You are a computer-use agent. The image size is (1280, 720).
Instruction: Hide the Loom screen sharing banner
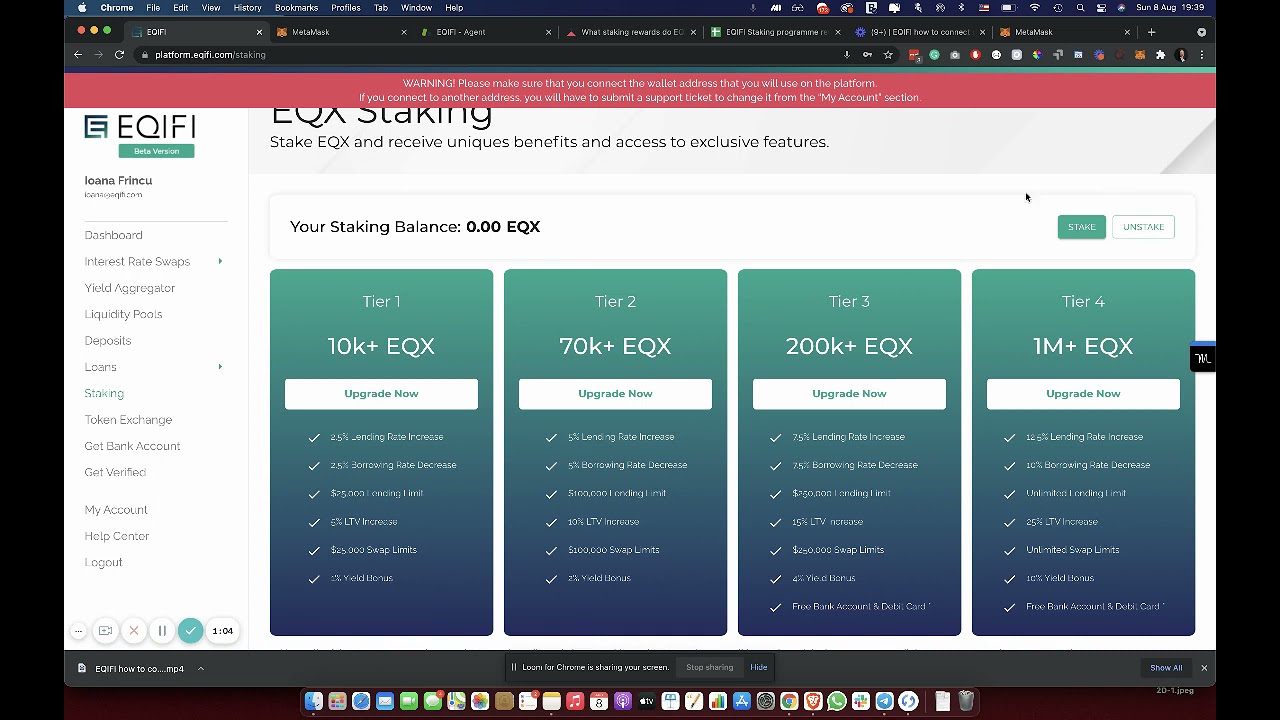click(x=759, y=667)
